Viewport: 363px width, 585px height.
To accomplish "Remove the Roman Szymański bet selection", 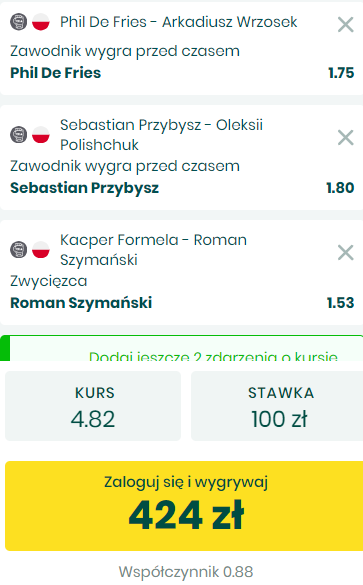I will point(345,253).
